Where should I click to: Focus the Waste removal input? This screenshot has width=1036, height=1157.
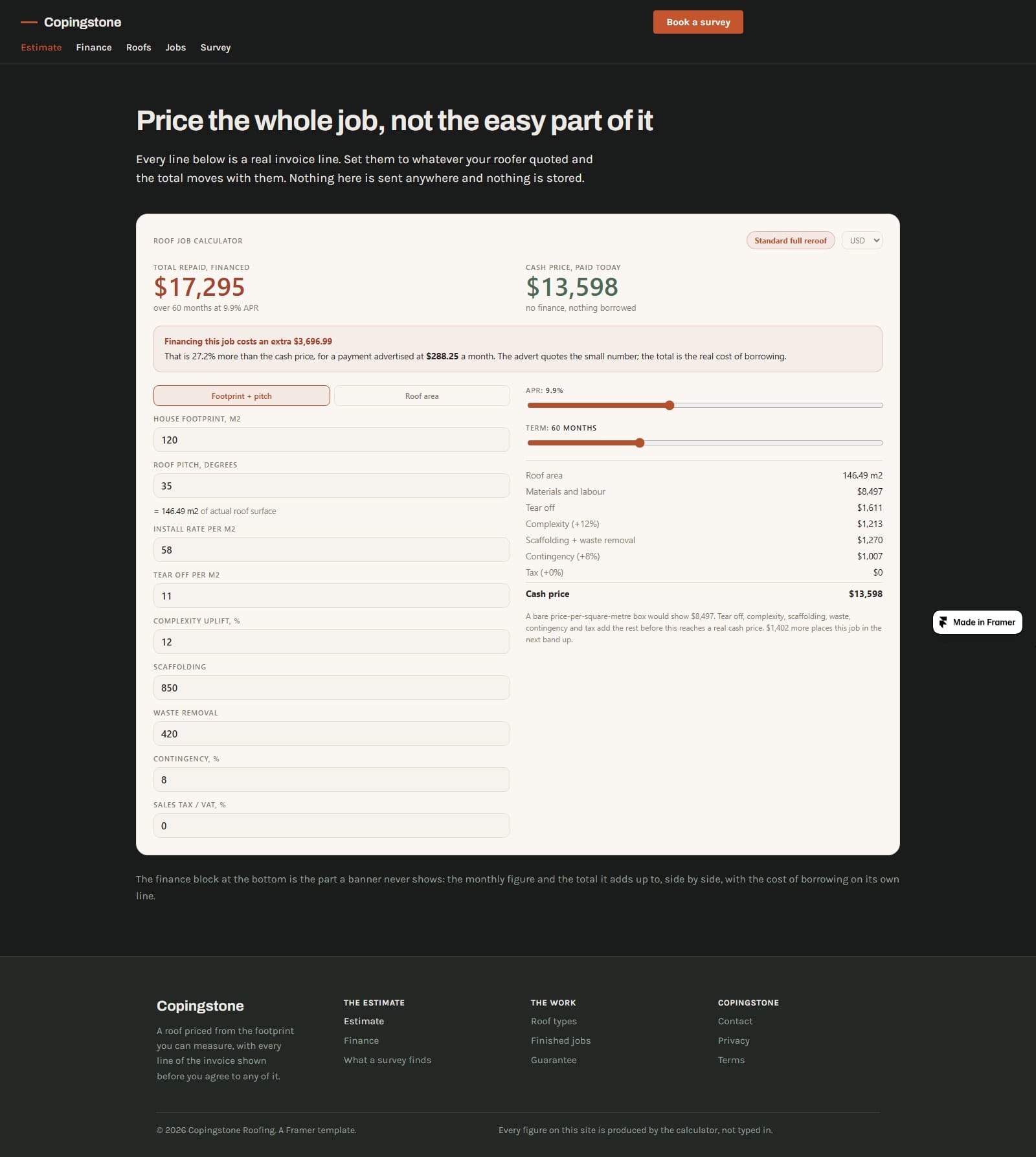tap(332, 734)
